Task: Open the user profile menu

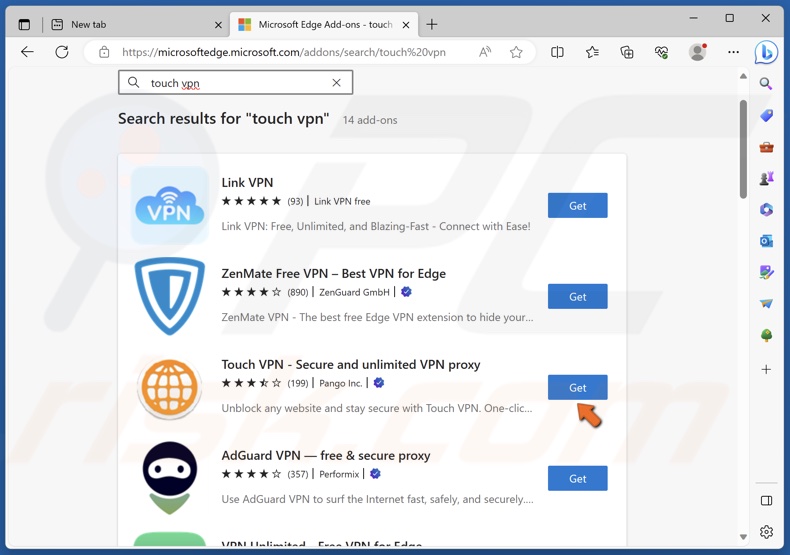Action: click(698, 52)
